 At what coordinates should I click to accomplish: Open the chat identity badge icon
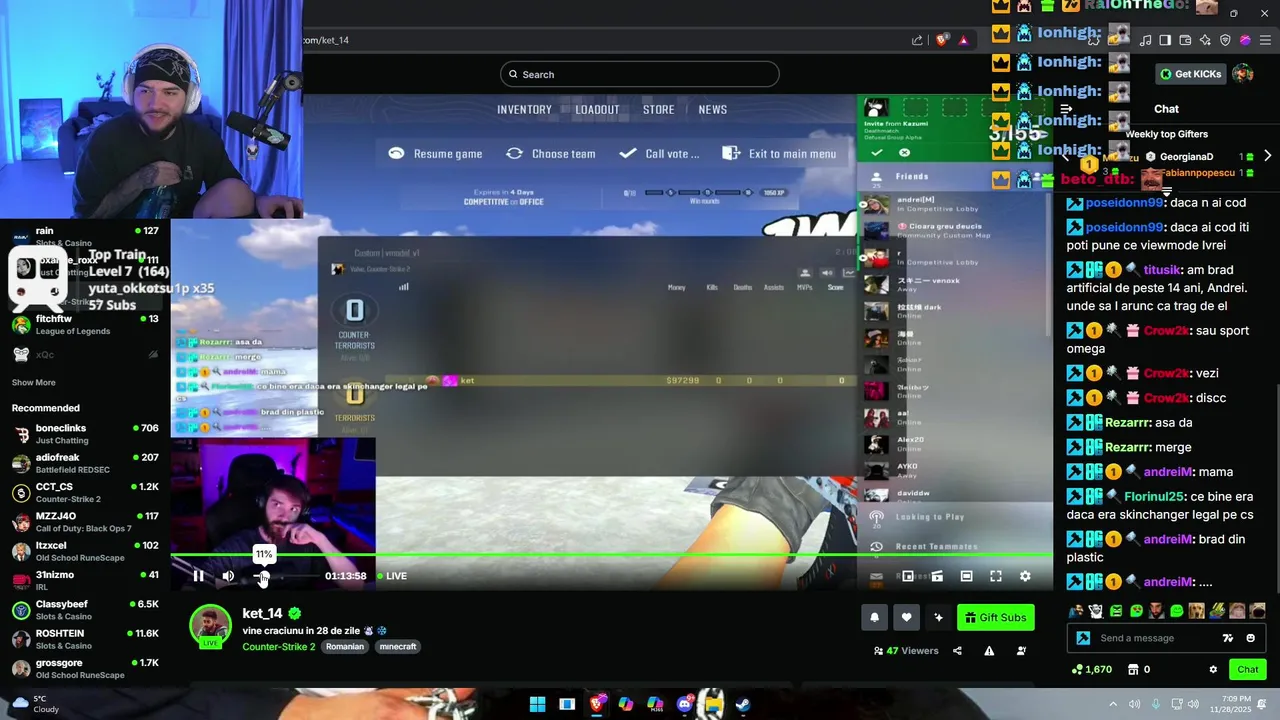pyautogui.click(x=1083, y=638)
